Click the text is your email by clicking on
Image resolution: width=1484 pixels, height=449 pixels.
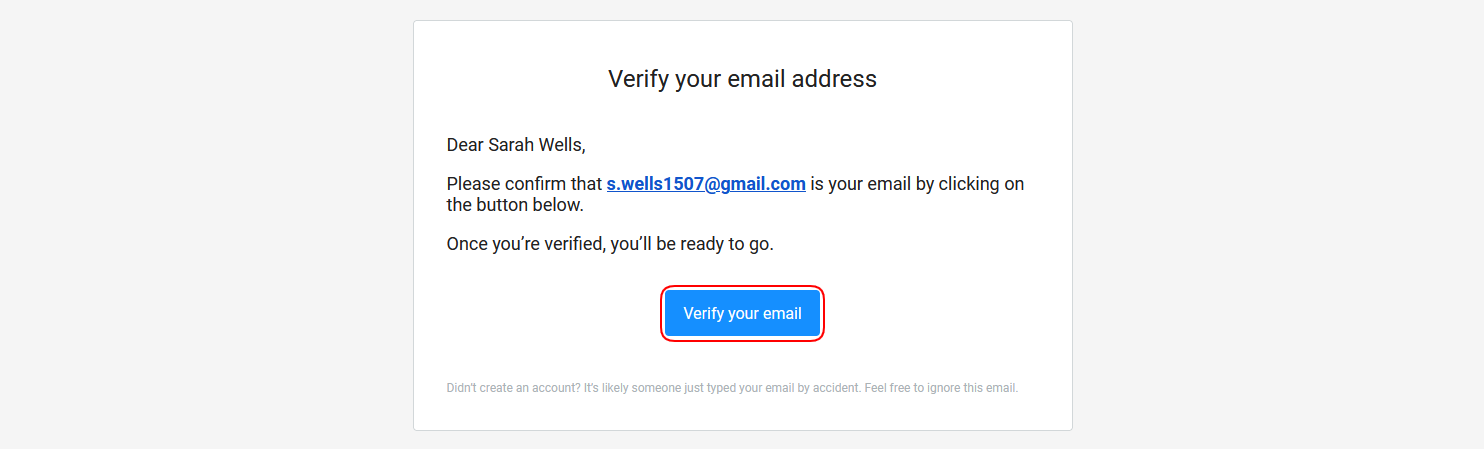coord(917,184)
